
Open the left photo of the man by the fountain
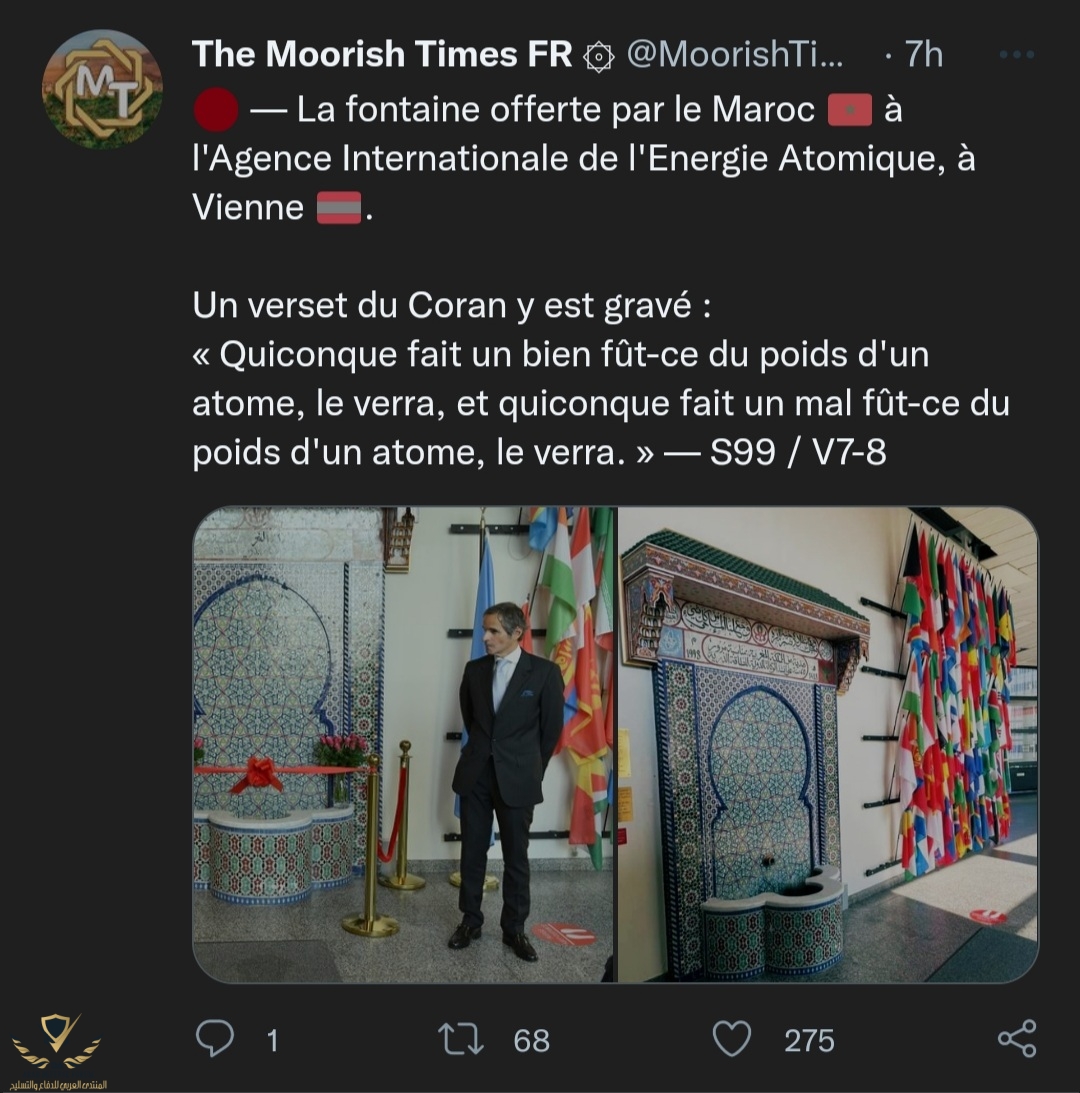[x=403, y=744]
